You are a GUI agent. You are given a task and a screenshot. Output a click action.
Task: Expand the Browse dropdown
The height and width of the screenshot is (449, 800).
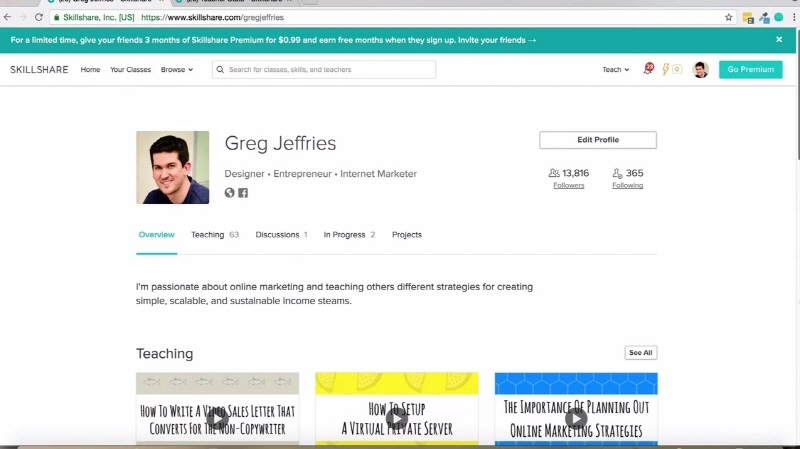[177, 69]
